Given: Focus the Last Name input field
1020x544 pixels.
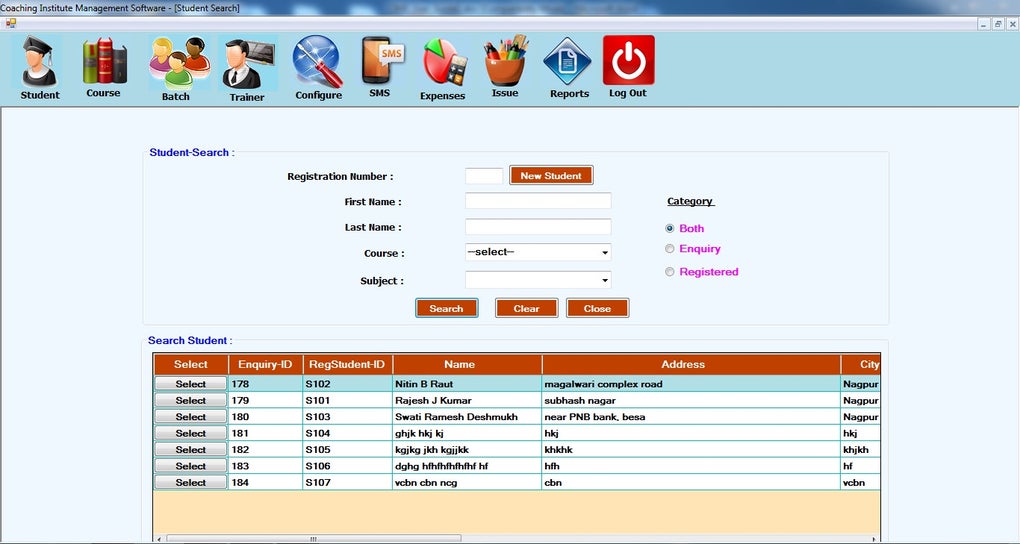Looking at the screenshot, I should pyautogui.click(x=538, y=227).
